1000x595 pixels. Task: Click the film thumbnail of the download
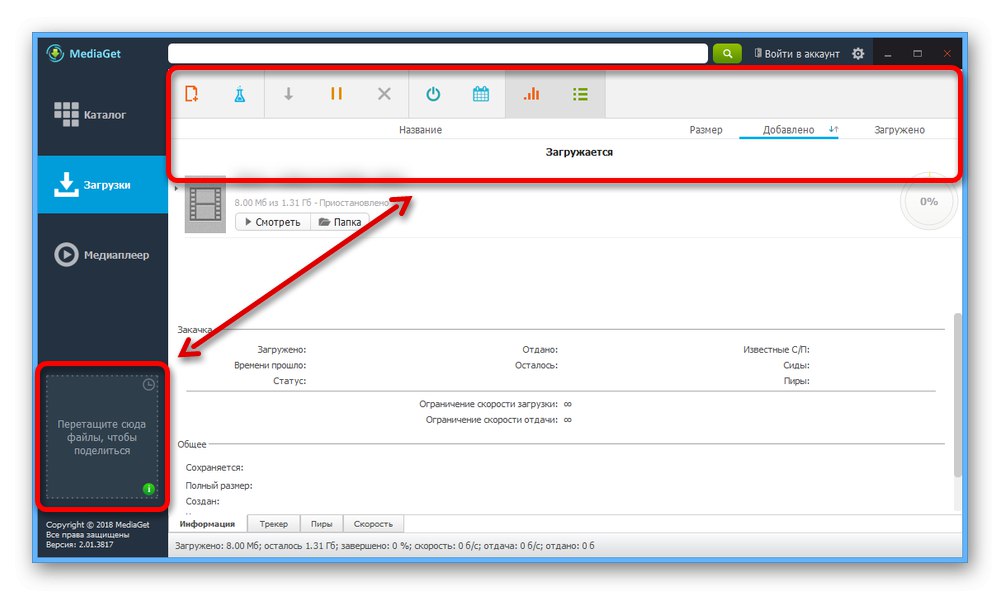pos(205,205)
